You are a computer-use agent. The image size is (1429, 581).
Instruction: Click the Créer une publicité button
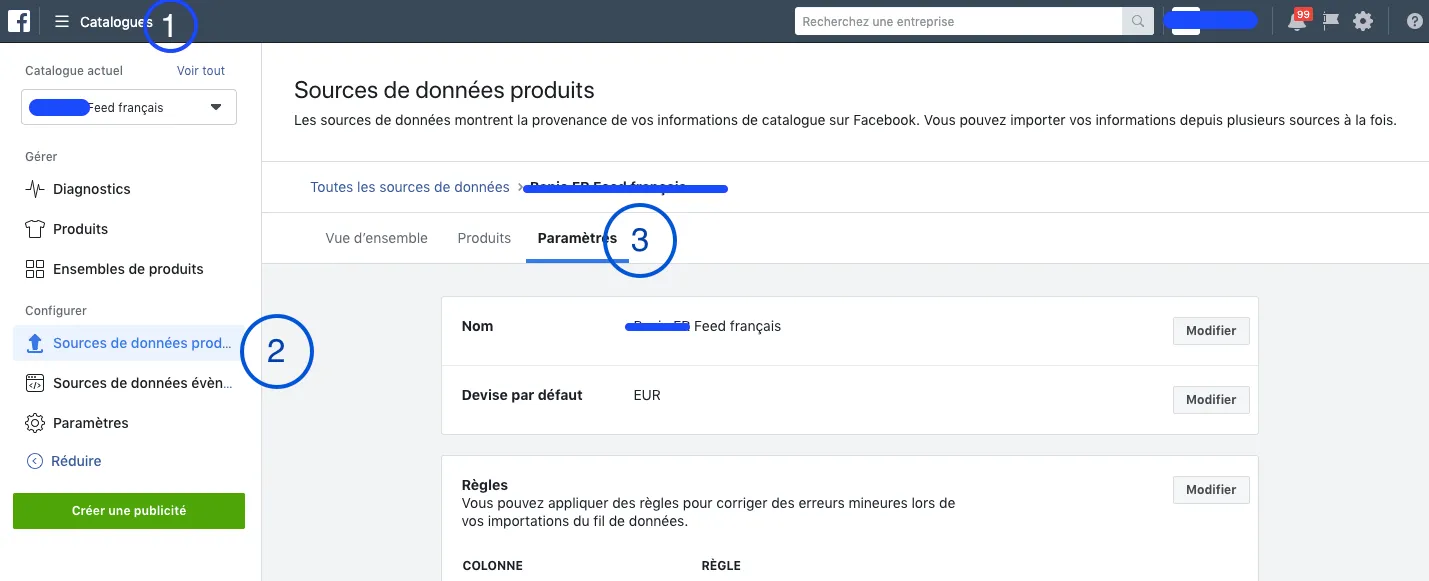point(129,511)
